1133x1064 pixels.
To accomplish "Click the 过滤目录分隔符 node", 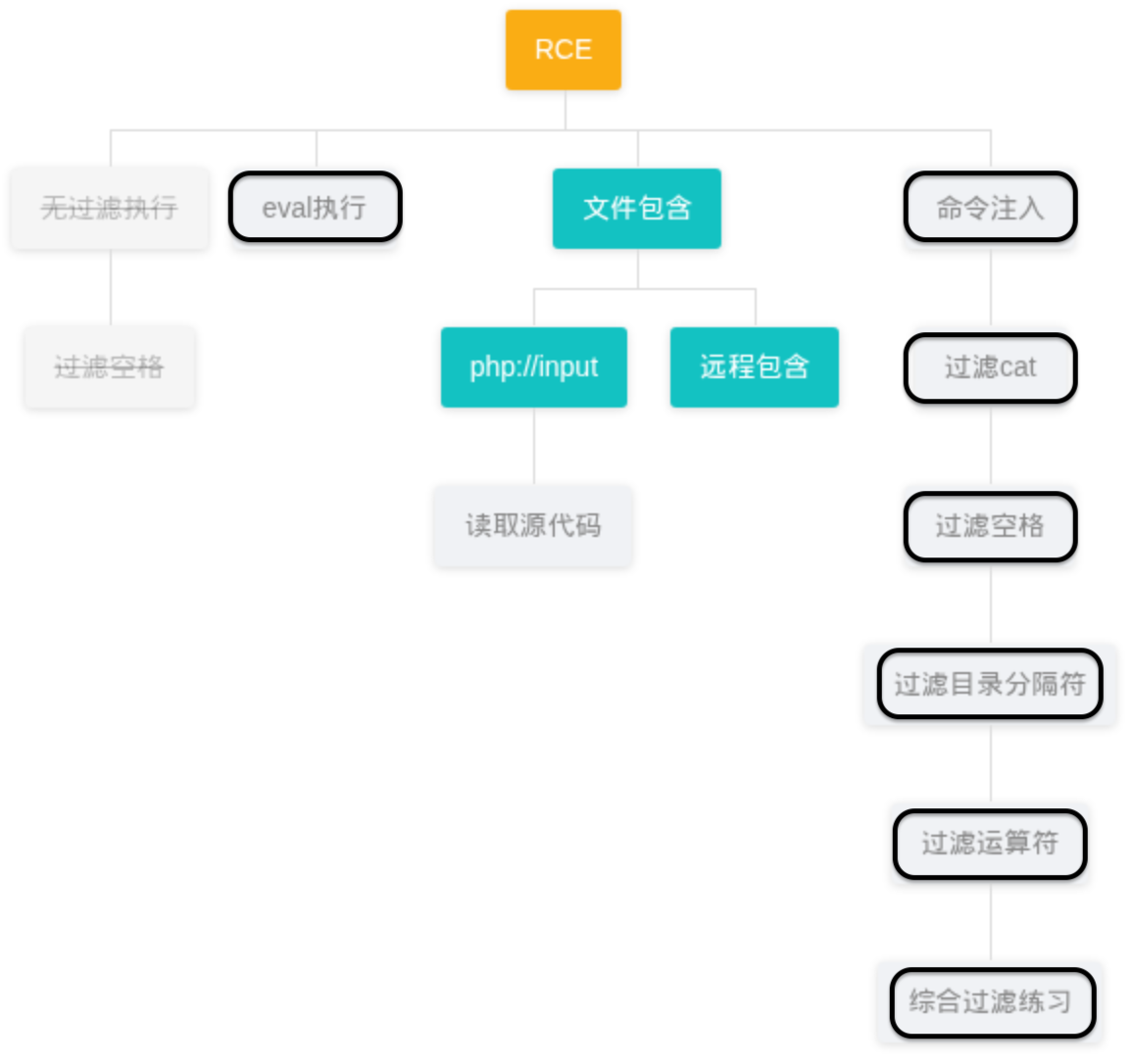I will [x=990, y=684].
